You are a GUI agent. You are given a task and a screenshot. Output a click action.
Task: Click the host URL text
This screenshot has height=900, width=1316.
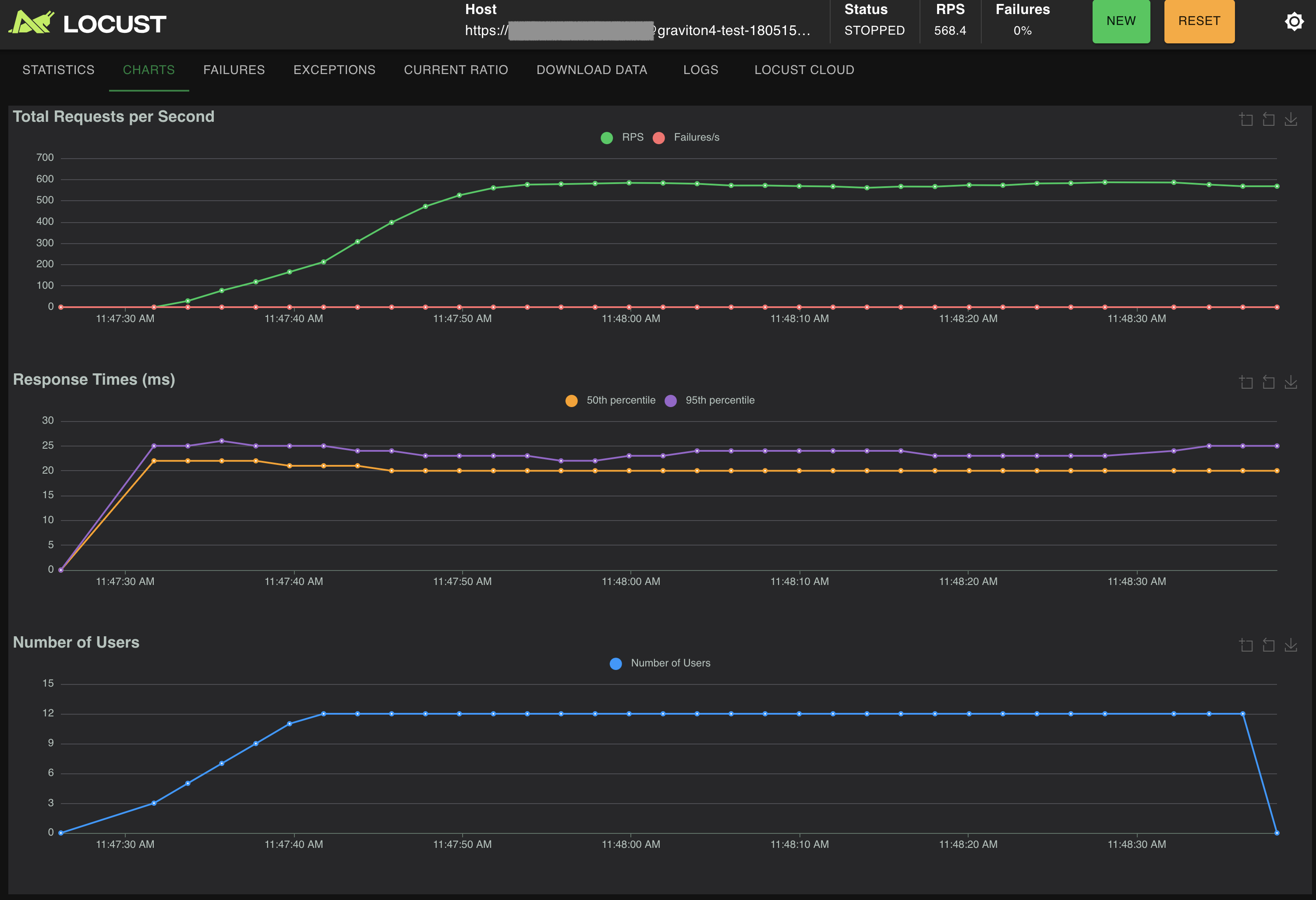click(x=637, y=31)
